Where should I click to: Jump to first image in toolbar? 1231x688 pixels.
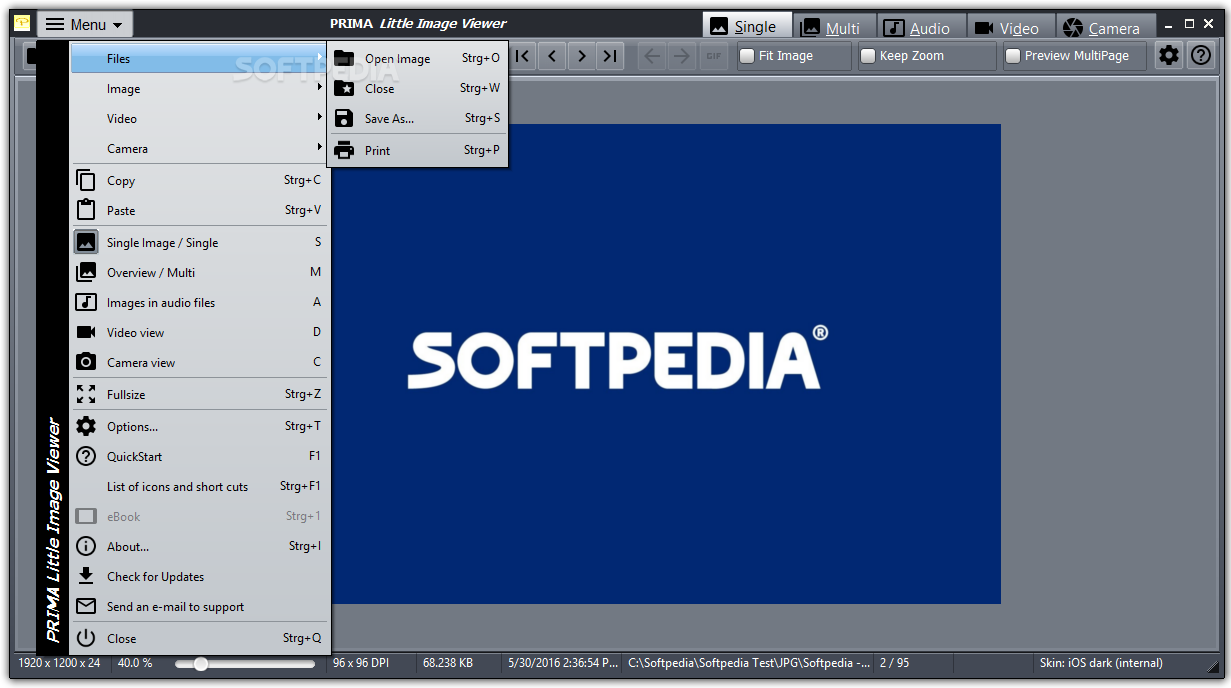pos(523,56)
